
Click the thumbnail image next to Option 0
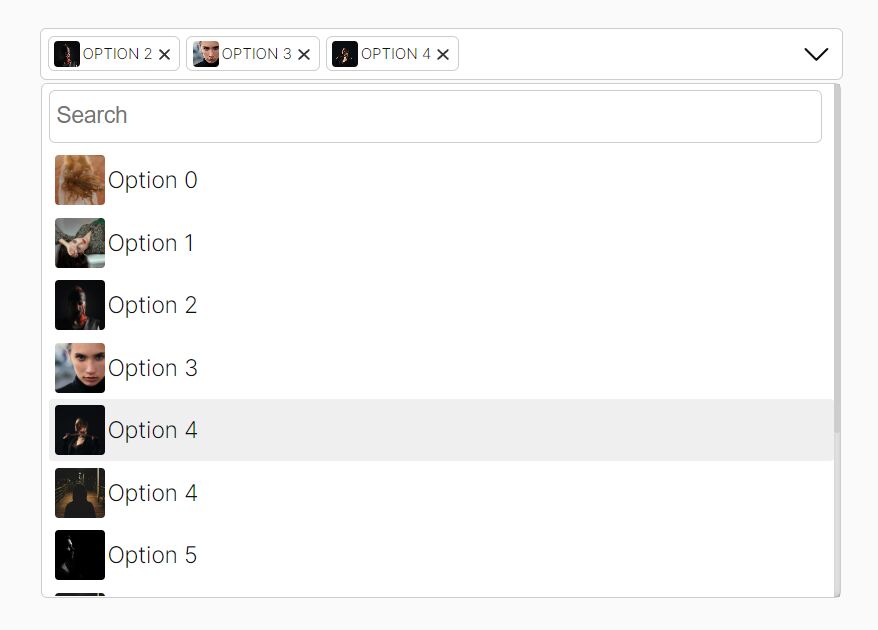[x=79, y=180]
